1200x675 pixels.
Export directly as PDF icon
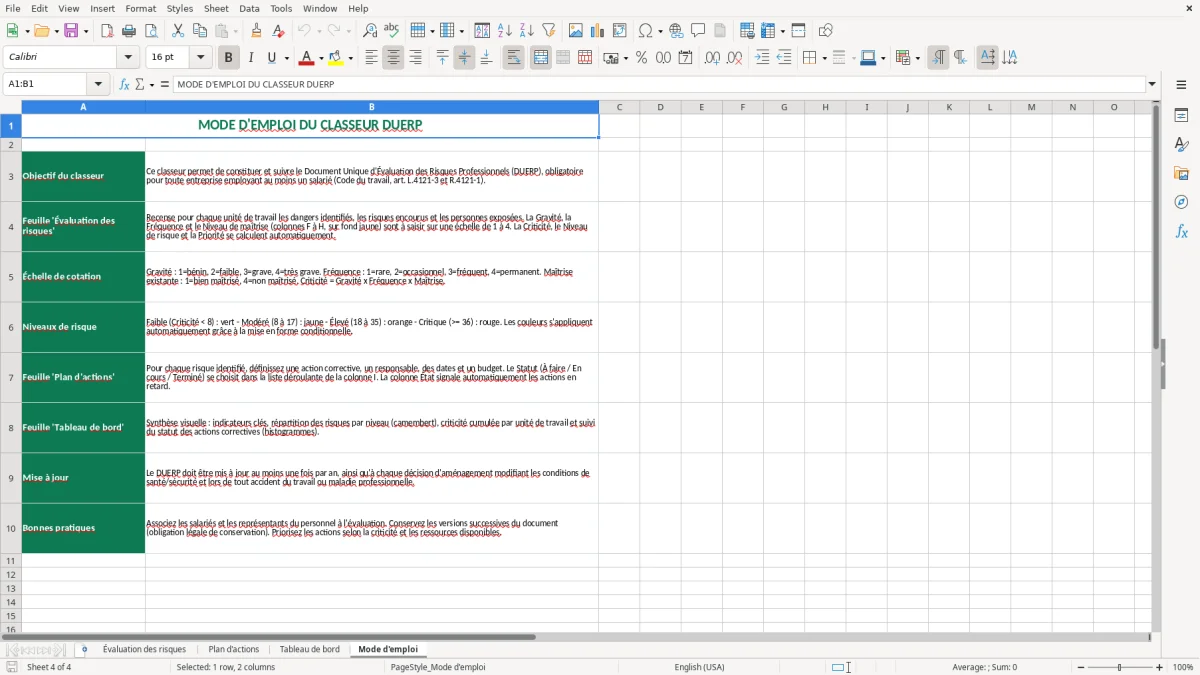point(107,31)
